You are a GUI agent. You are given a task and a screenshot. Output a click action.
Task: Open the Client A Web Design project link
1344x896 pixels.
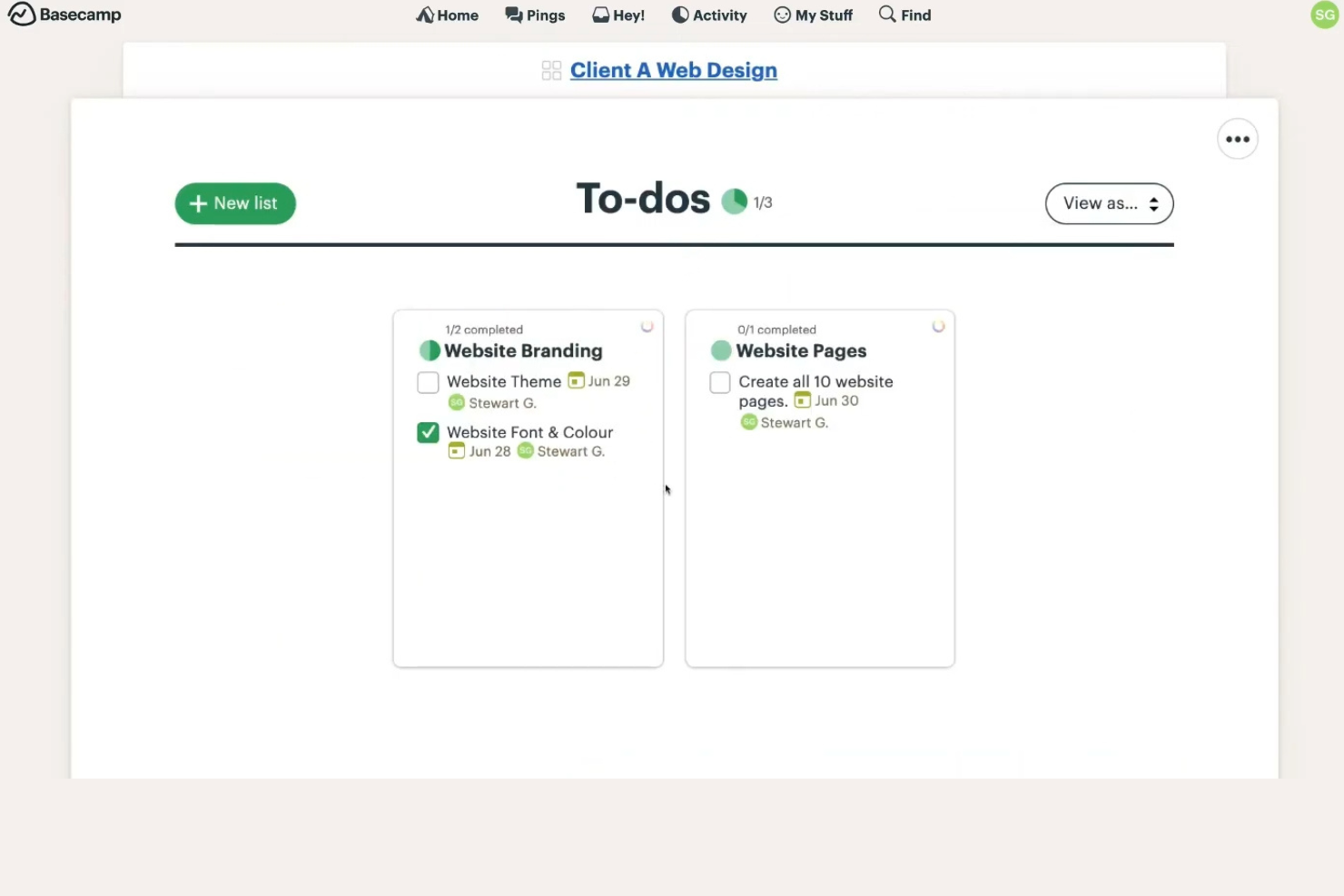pos(673,70)
